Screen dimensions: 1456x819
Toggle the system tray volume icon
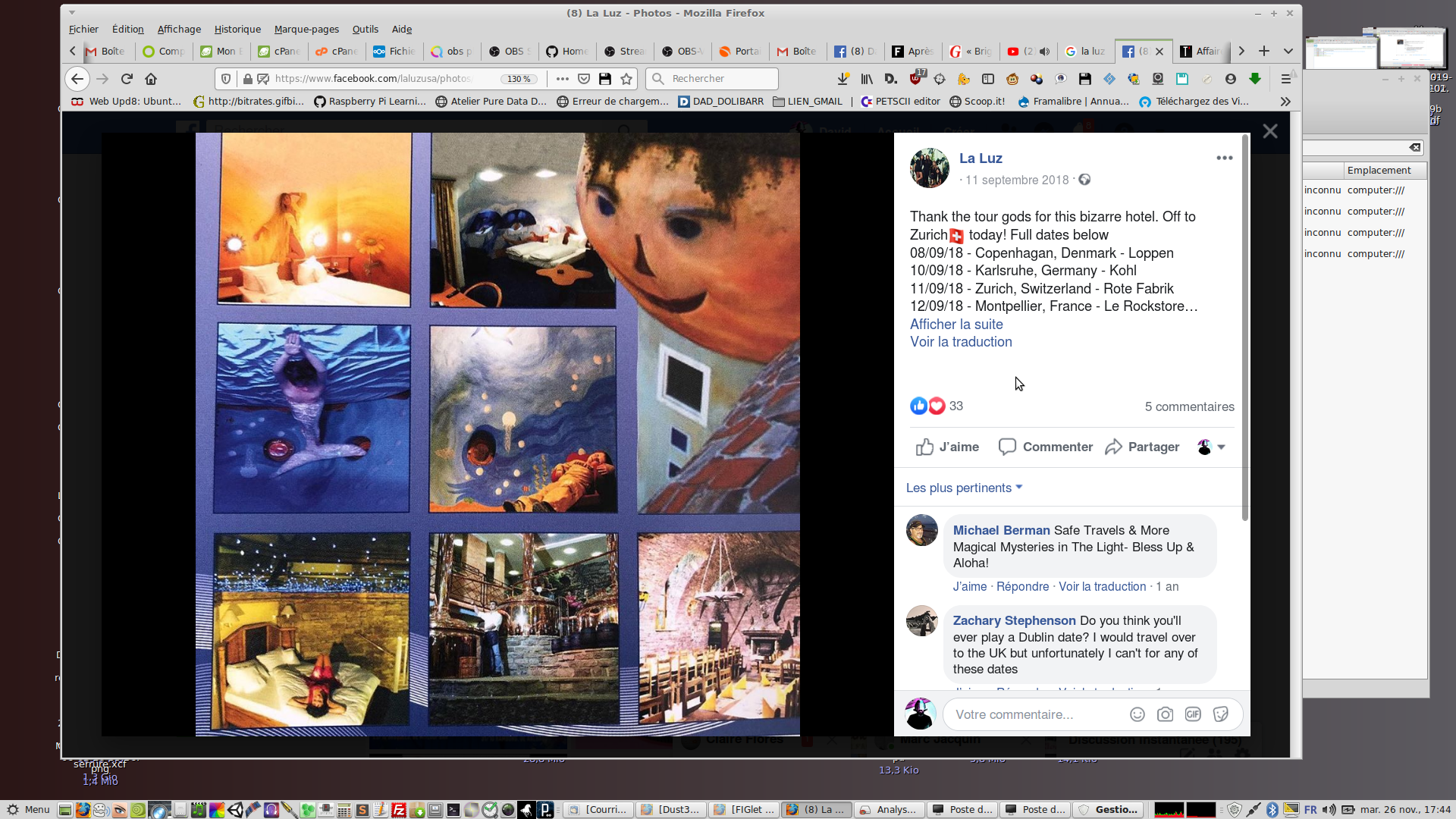pyautogui.click(x=1329, y=810)
